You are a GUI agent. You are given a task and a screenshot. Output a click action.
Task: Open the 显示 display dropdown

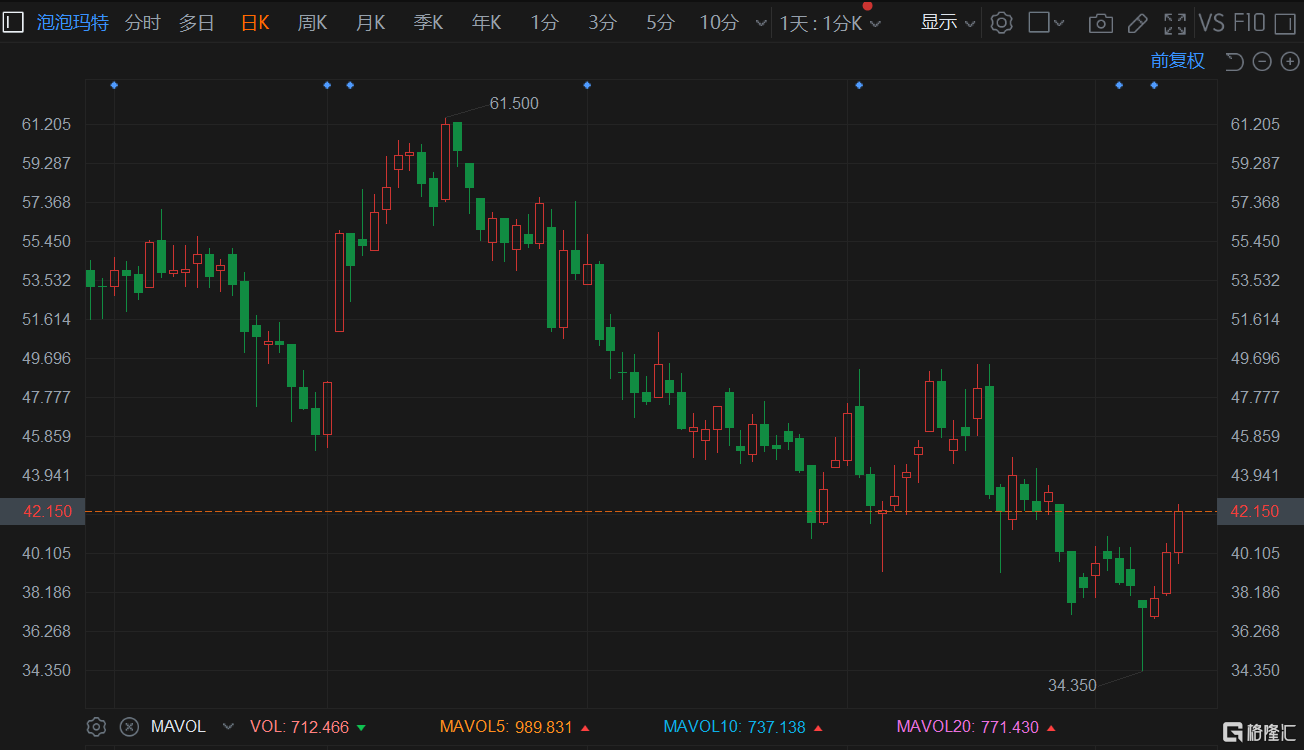pyautogui.click(x=948, y=22)
